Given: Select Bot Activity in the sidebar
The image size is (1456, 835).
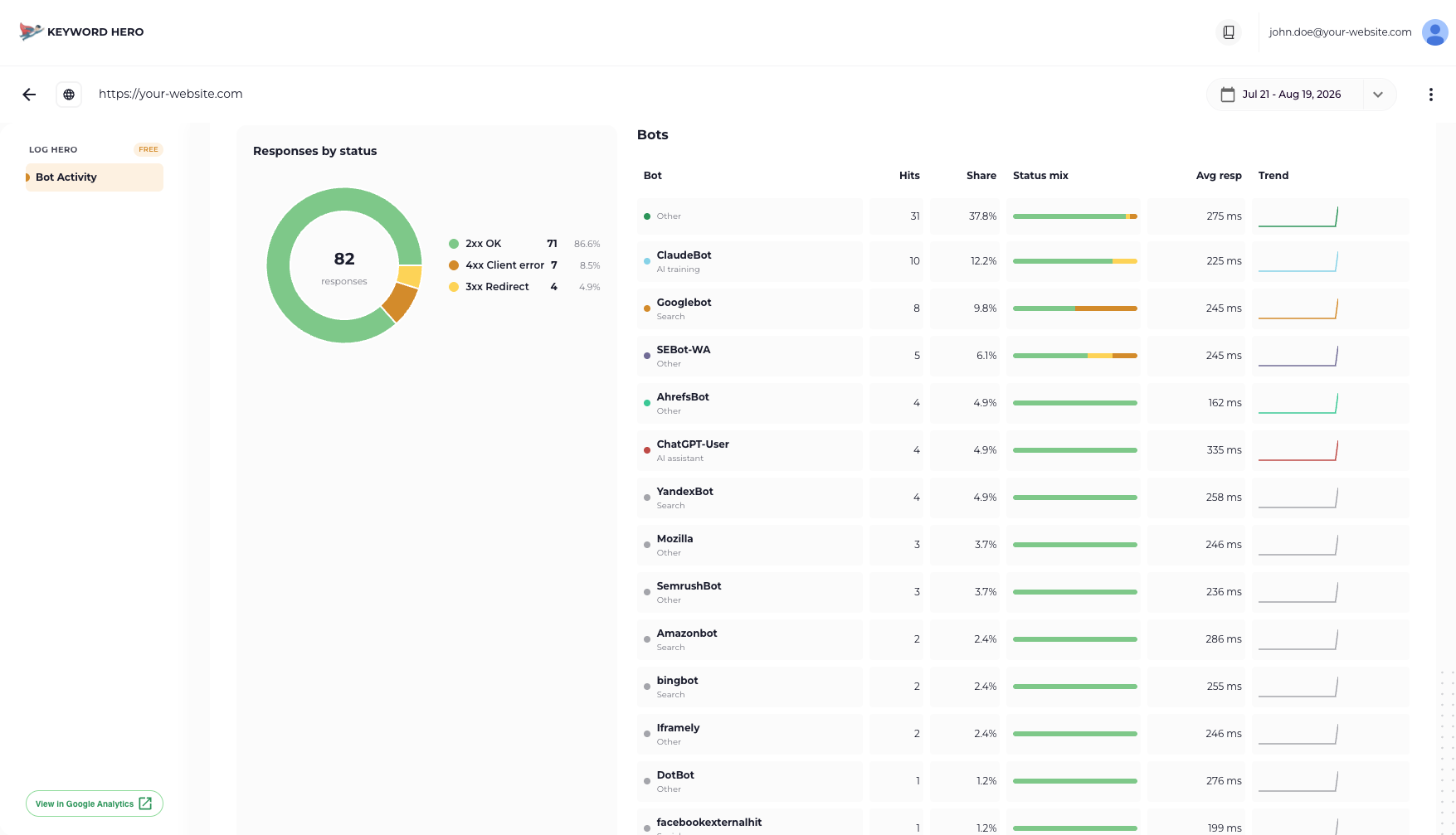Looking at the screenshot, I should coord(95,177).
